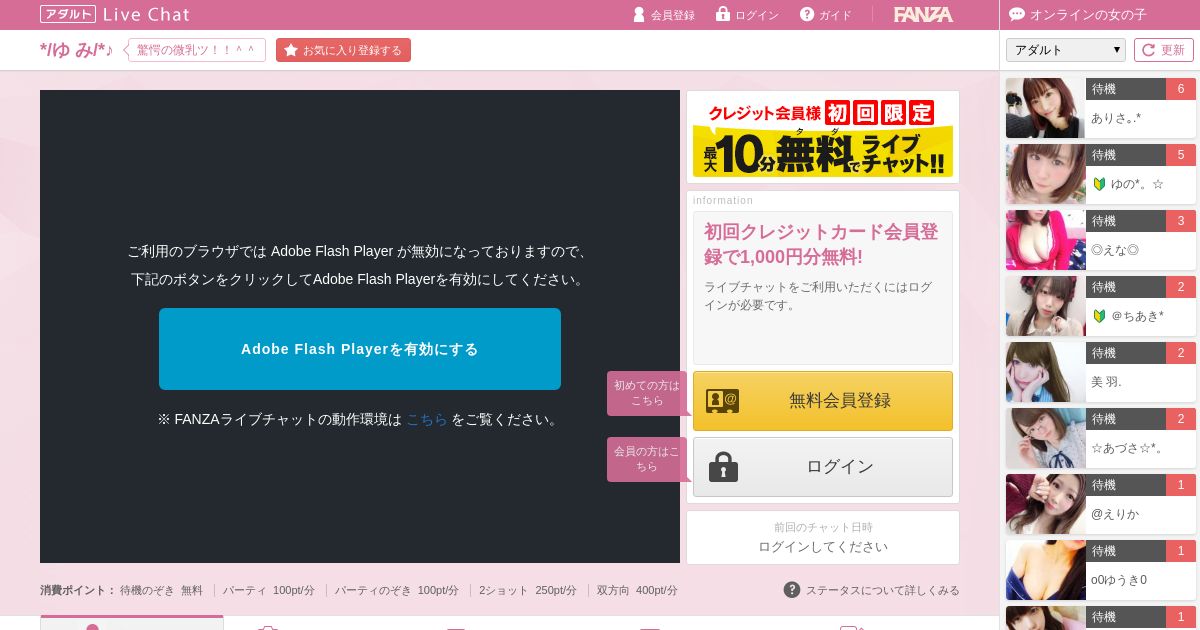
Task: Click the star icon on favorite button
Action: 291,50
